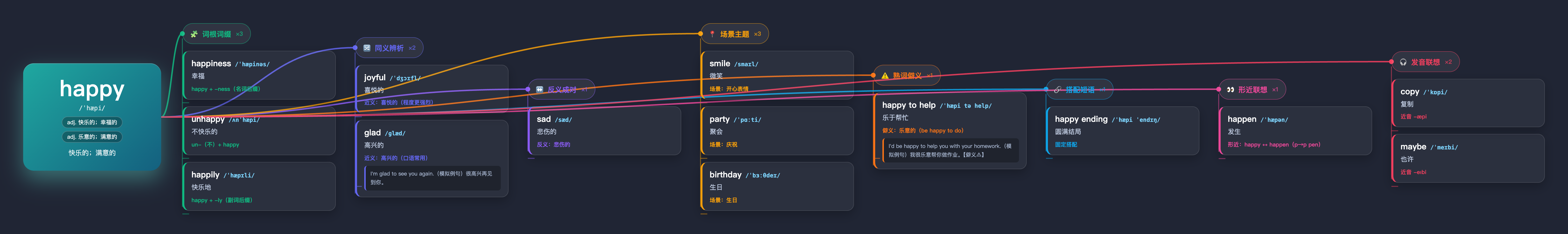Click the note "场景：生日" on birthday card
Viewport: 1568px width, 234px height.
(723, 200)
